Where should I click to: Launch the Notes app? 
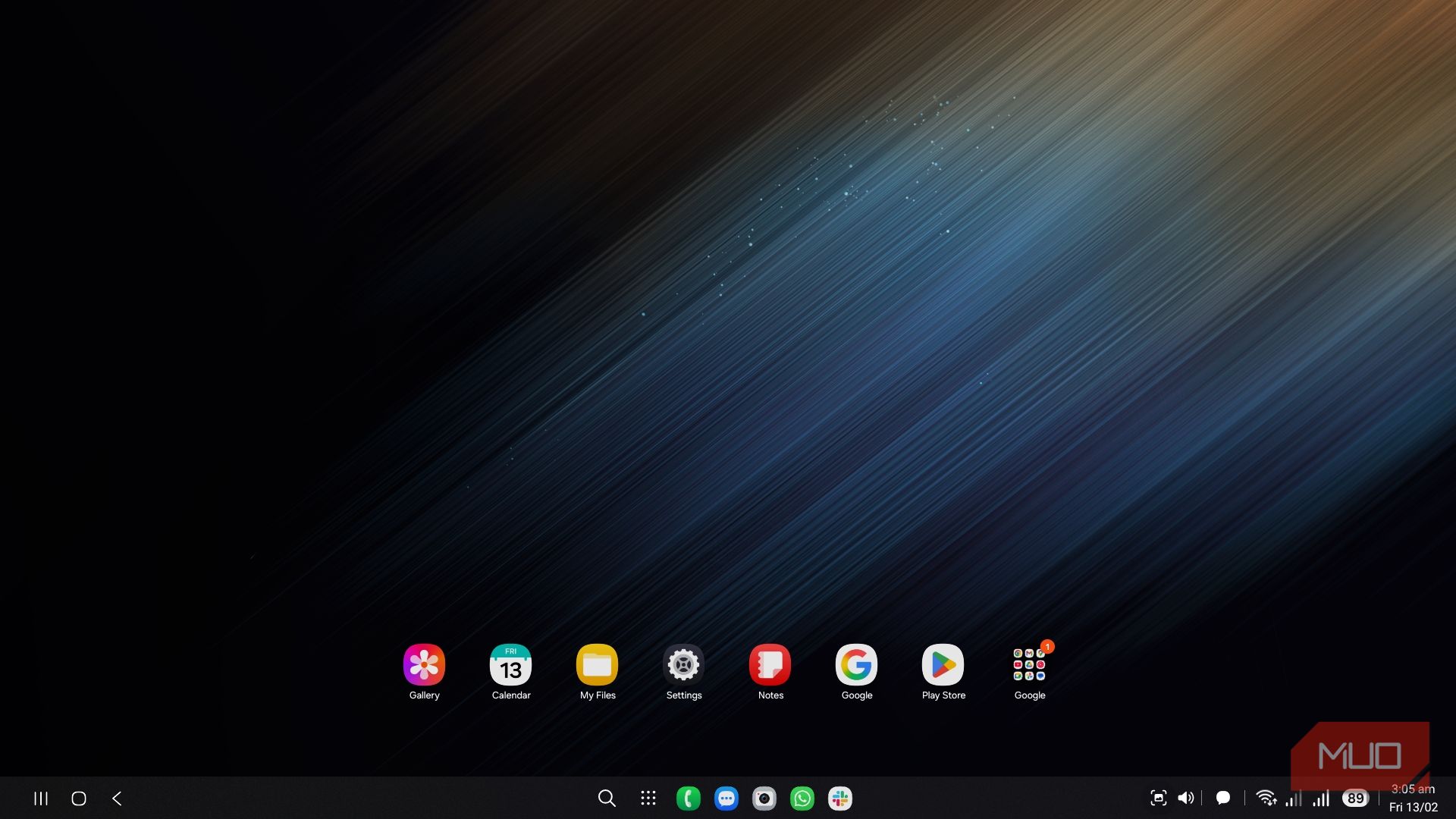pos(770,665)
